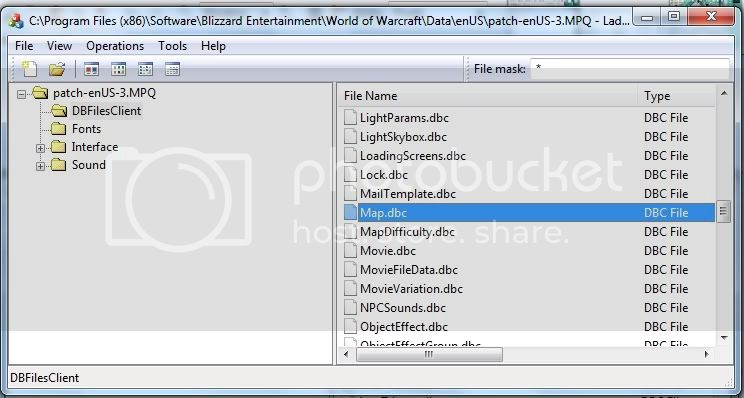
Task: Switch to list view toolbar button
Action: (145, 69)
